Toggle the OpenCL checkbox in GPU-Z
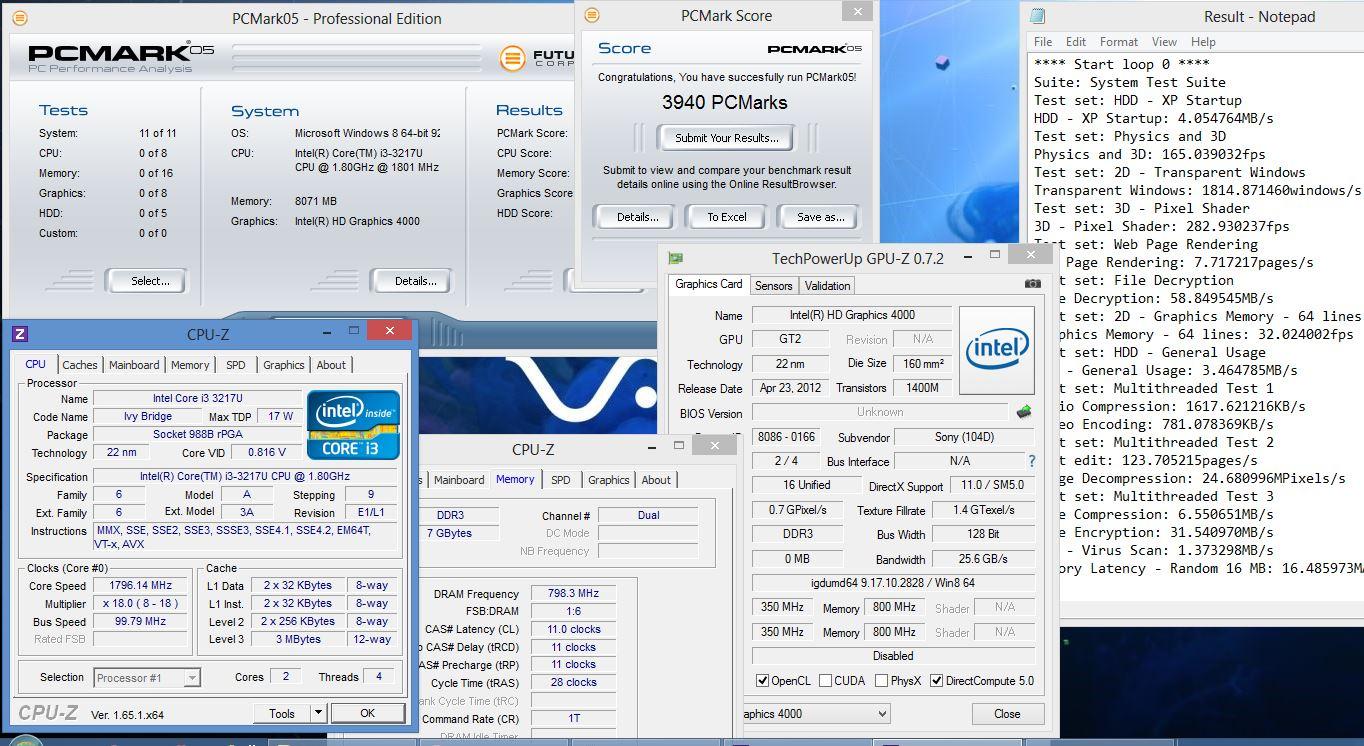This screenshot has height=746, width=1364. (764, 681)
